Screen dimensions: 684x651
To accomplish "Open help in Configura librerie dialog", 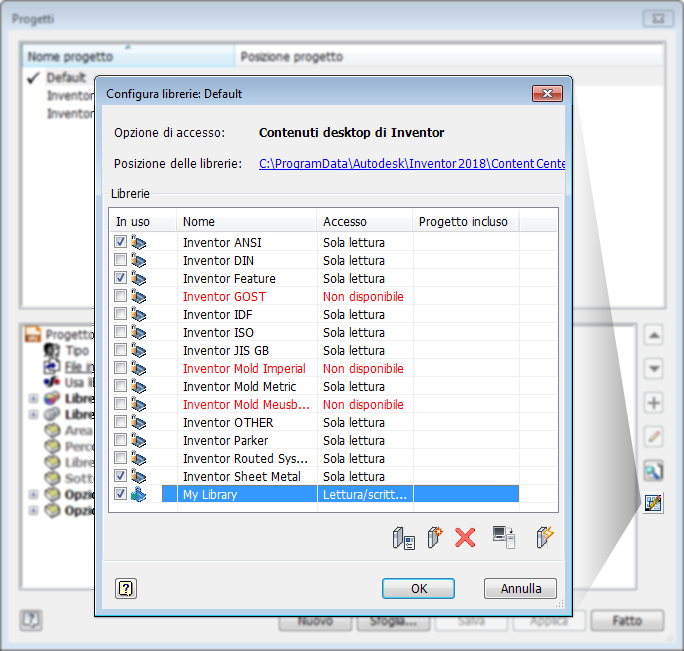I will tap(126, 589).
